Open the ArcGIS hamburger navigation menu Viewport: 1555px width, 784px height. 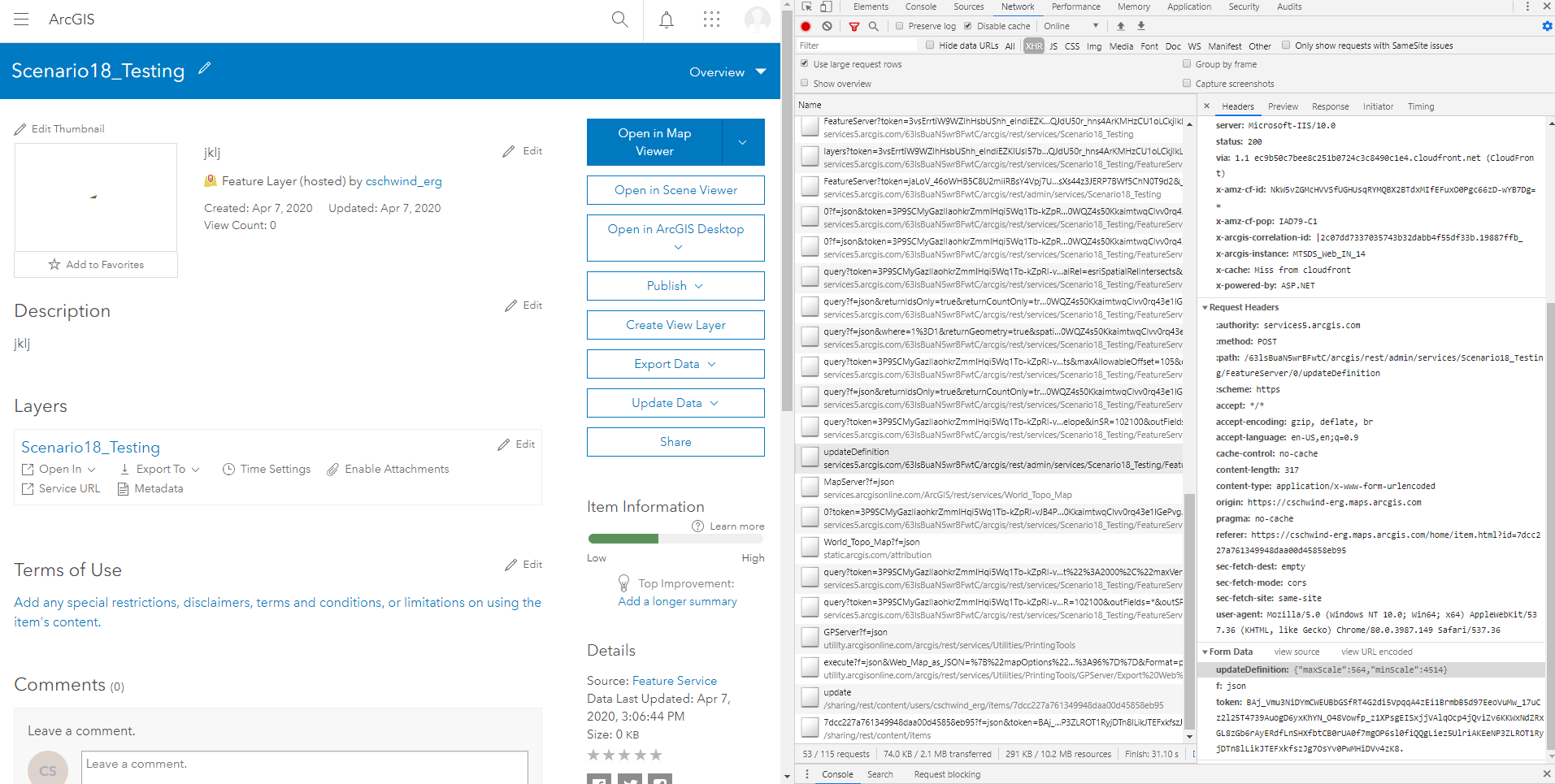point(21,19)
